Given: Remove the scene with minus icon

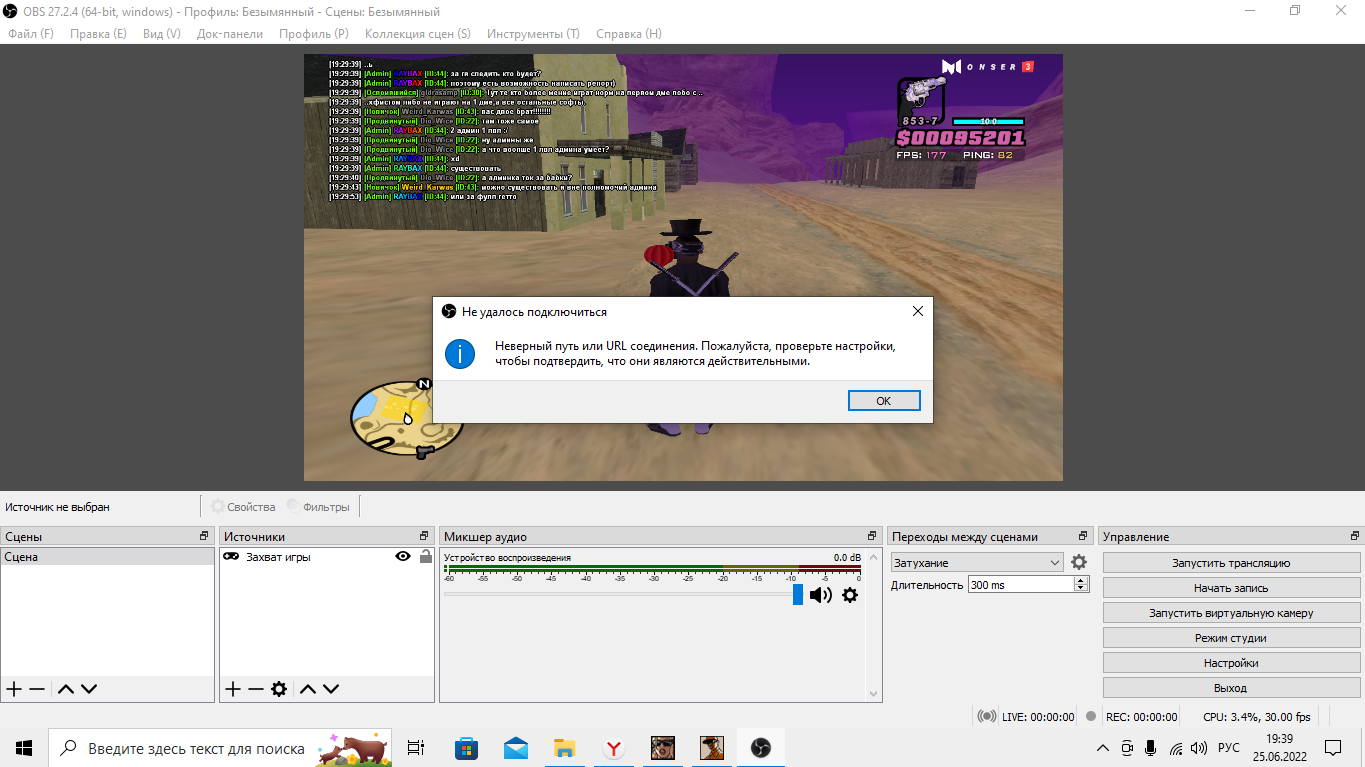Looking at the screenshot, I should (x=37, y=689).
